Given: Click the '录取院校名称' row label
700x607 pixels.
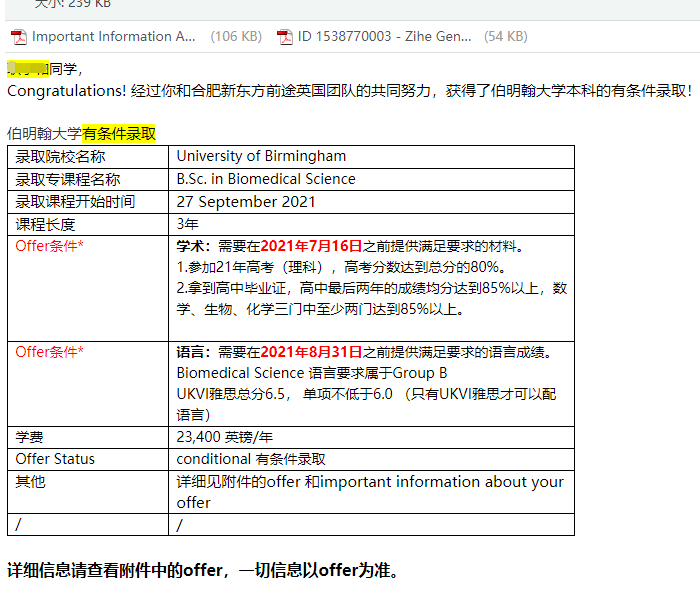Looking at the screenshot, I should pos(60,157).
